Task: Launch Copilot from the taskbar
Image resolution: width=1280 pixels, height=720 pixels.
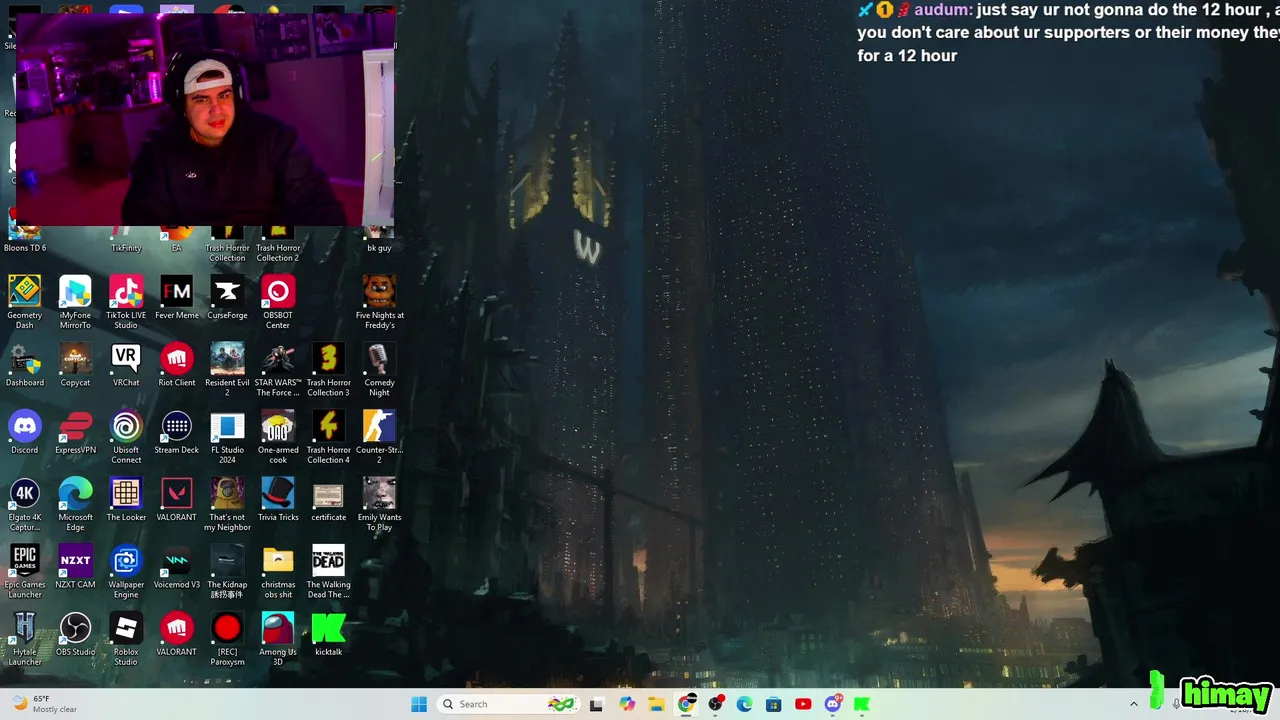Action: pos(627,704)
